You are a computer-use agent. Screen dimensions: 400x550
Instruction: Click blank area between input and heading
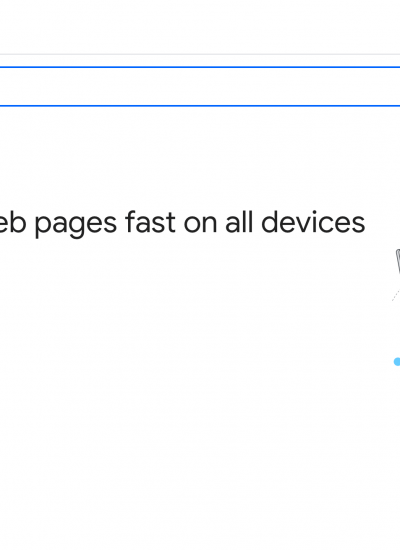pyautogui.click(x=200, y=158)
